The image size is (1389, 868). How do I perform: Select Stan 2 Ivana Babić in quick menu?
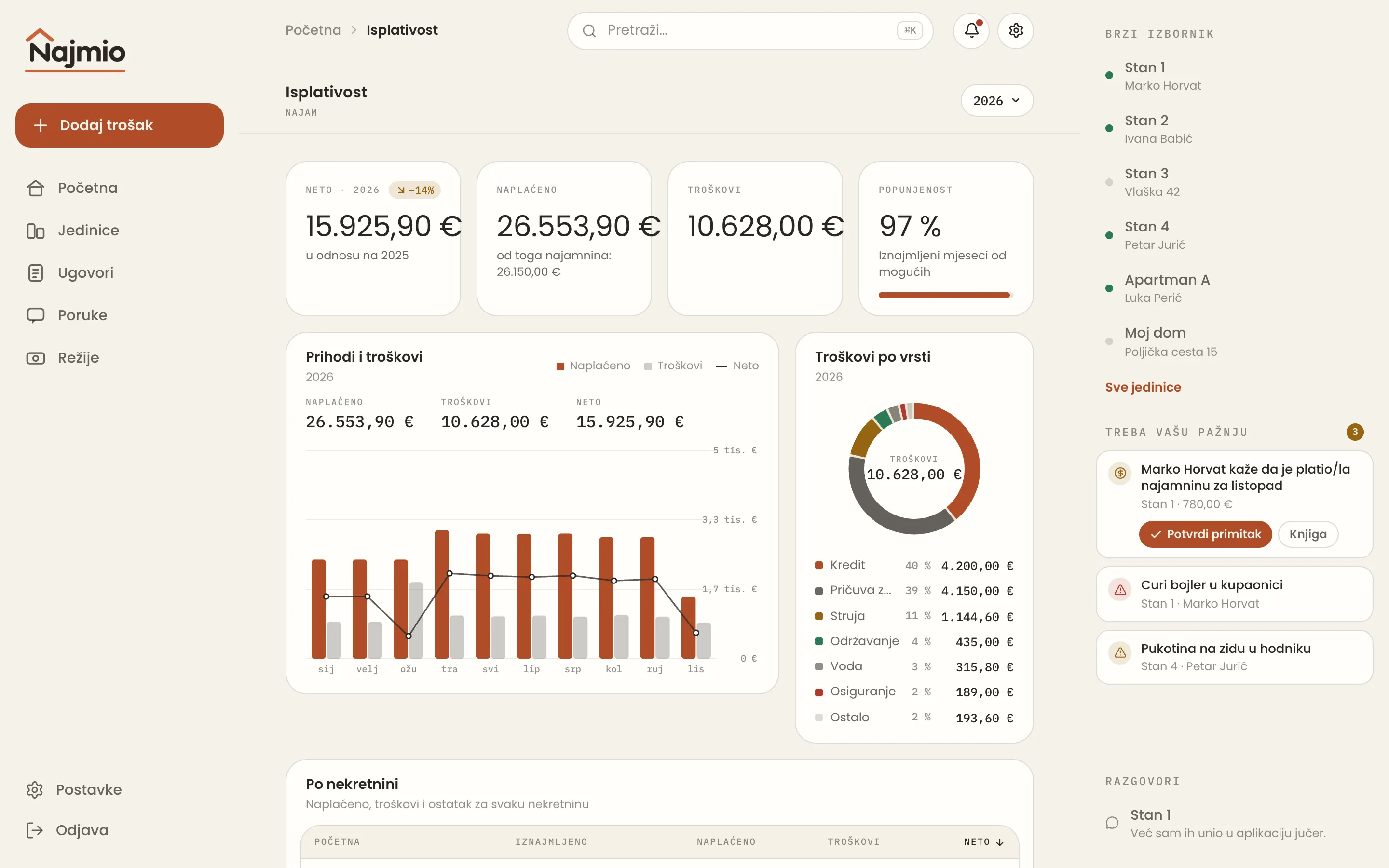click(1234, 129)
